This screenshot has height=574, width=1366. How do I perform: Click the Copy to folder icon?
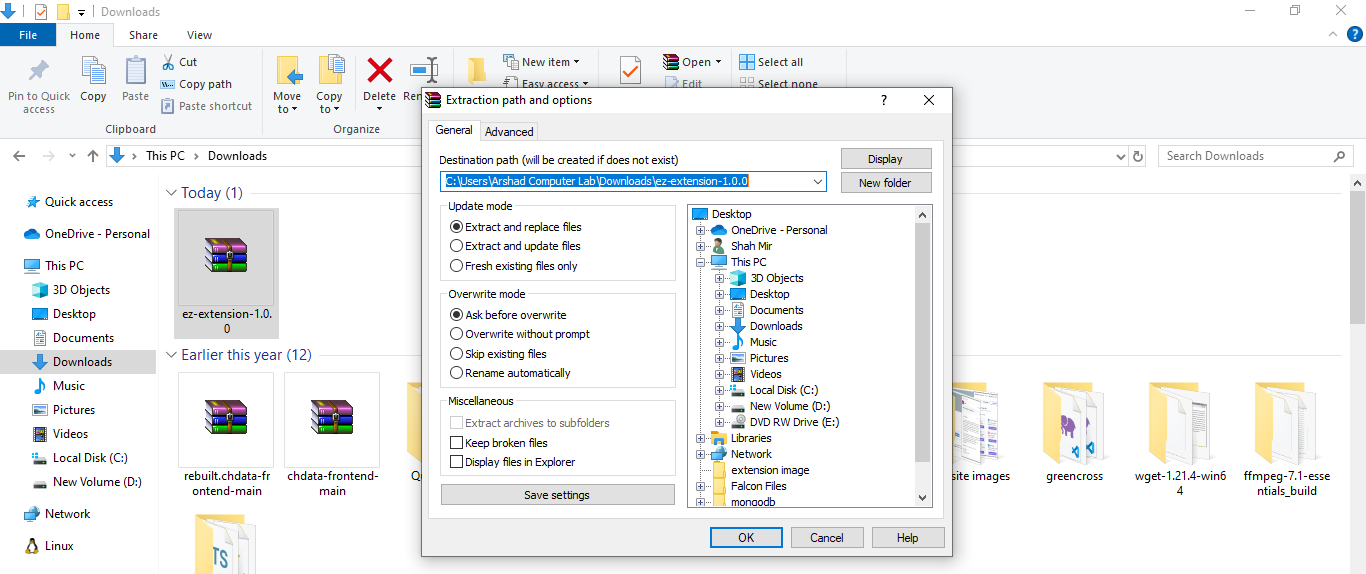[x=330, y=71]
